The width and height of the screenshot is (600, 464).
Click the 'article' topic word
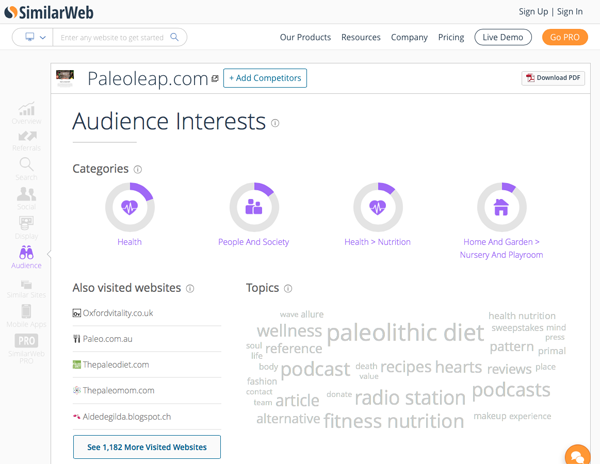click(x=297, y=401)
